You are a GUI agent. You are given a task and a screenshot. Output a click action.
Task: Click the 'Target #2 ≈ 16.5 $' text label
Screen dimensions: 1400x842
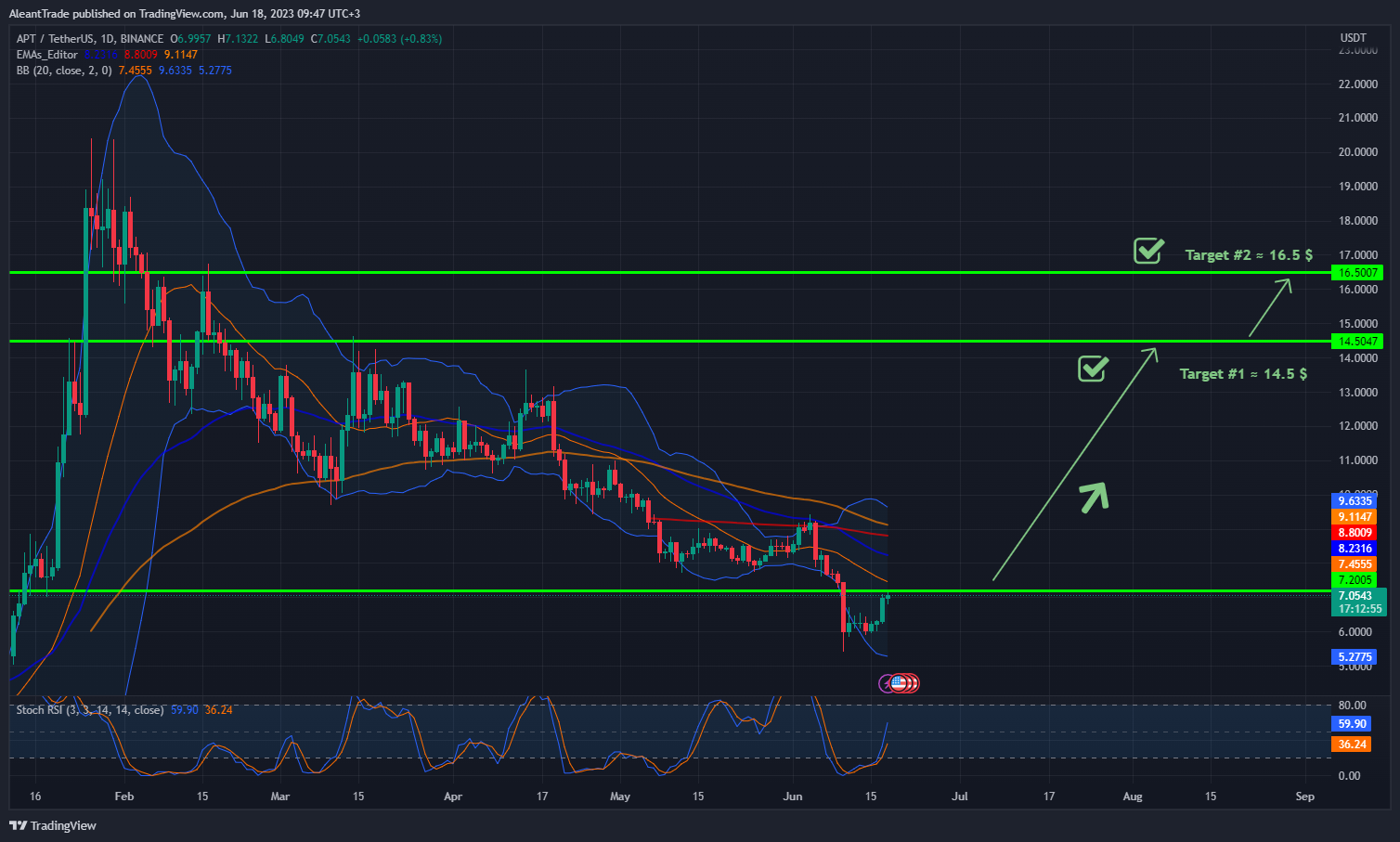[x=1249, y=254]
